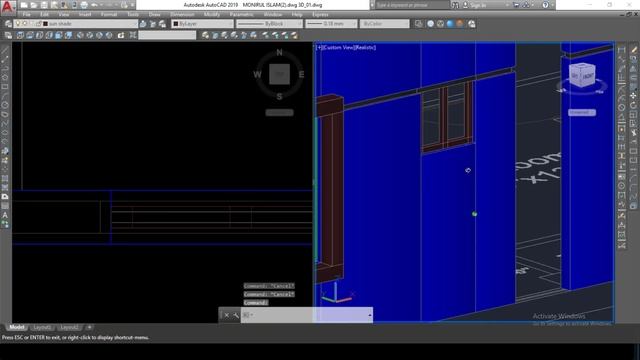Switch to the Layout2 tab
The image size is (640, 360).
click(x=69, y=327)
